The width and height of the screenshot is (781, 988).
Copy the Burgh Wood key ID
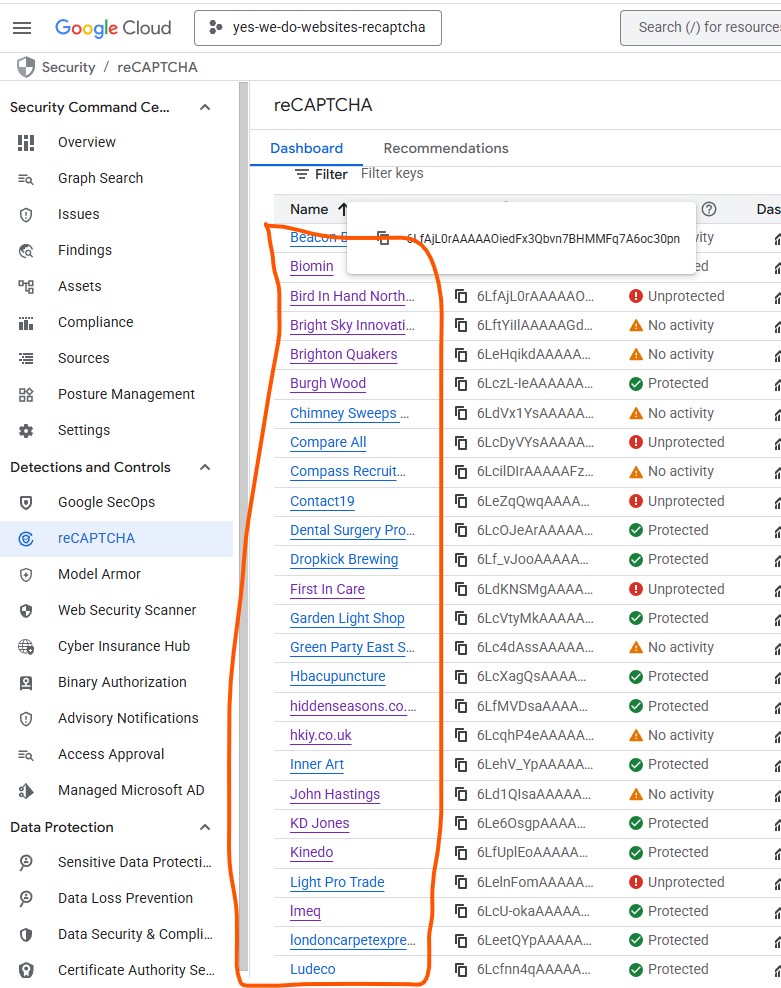461,383
